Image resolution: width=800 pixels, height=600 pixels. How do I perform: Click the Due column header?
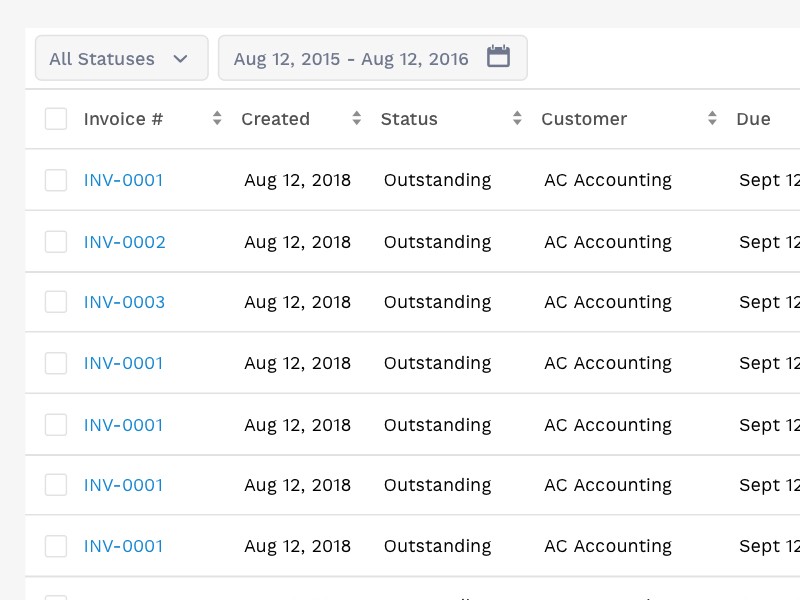point(752,118)
